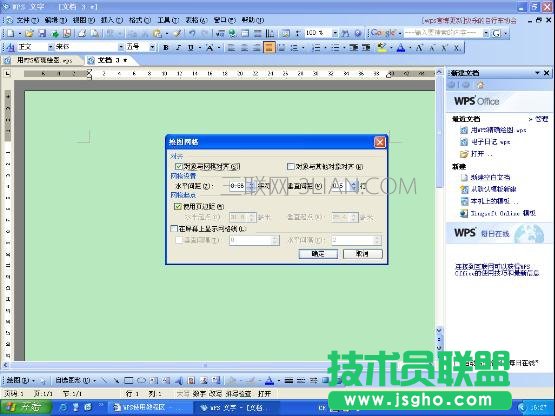Screen dimensions: 555x416
Task: Click the 新建空白文档 link in task pane
Action: [490, 177]
